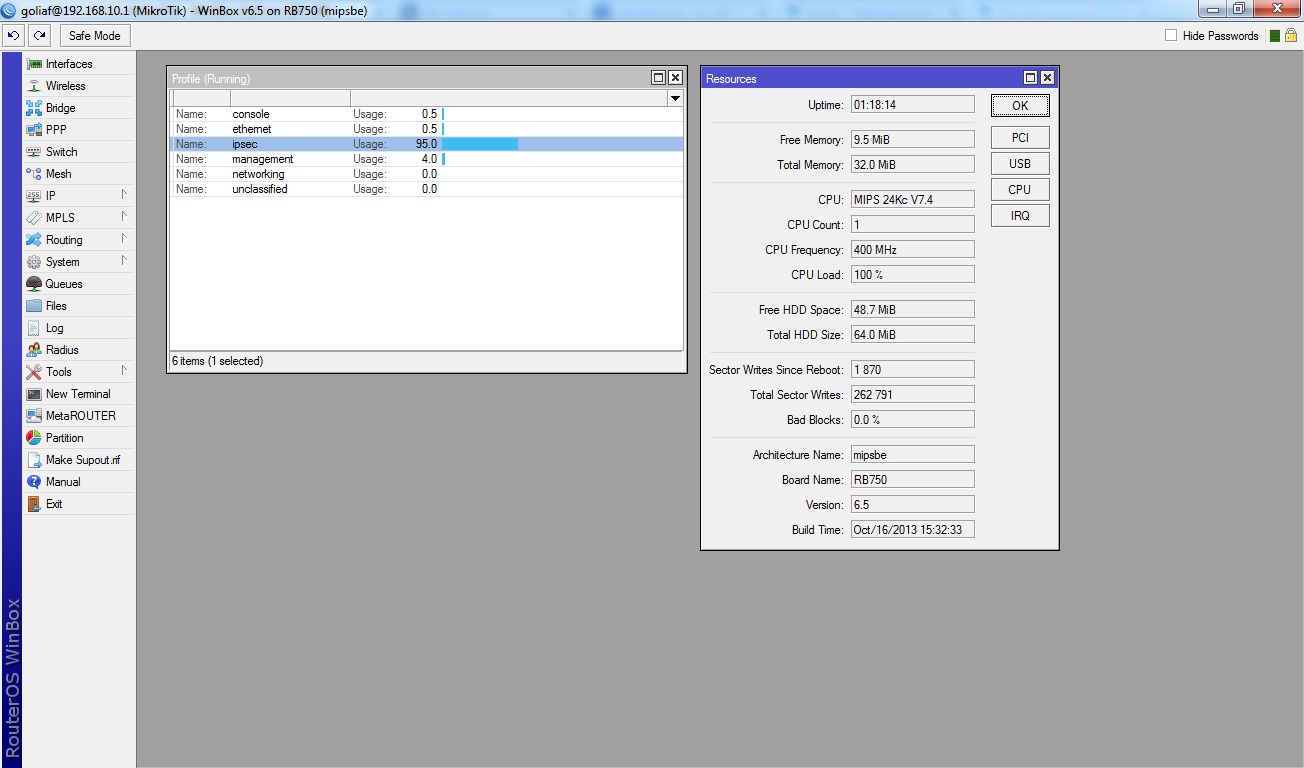Select the Bridge icon
Image resolution: width=1304 pixels, height=768 pixels.
pos(34,108)
